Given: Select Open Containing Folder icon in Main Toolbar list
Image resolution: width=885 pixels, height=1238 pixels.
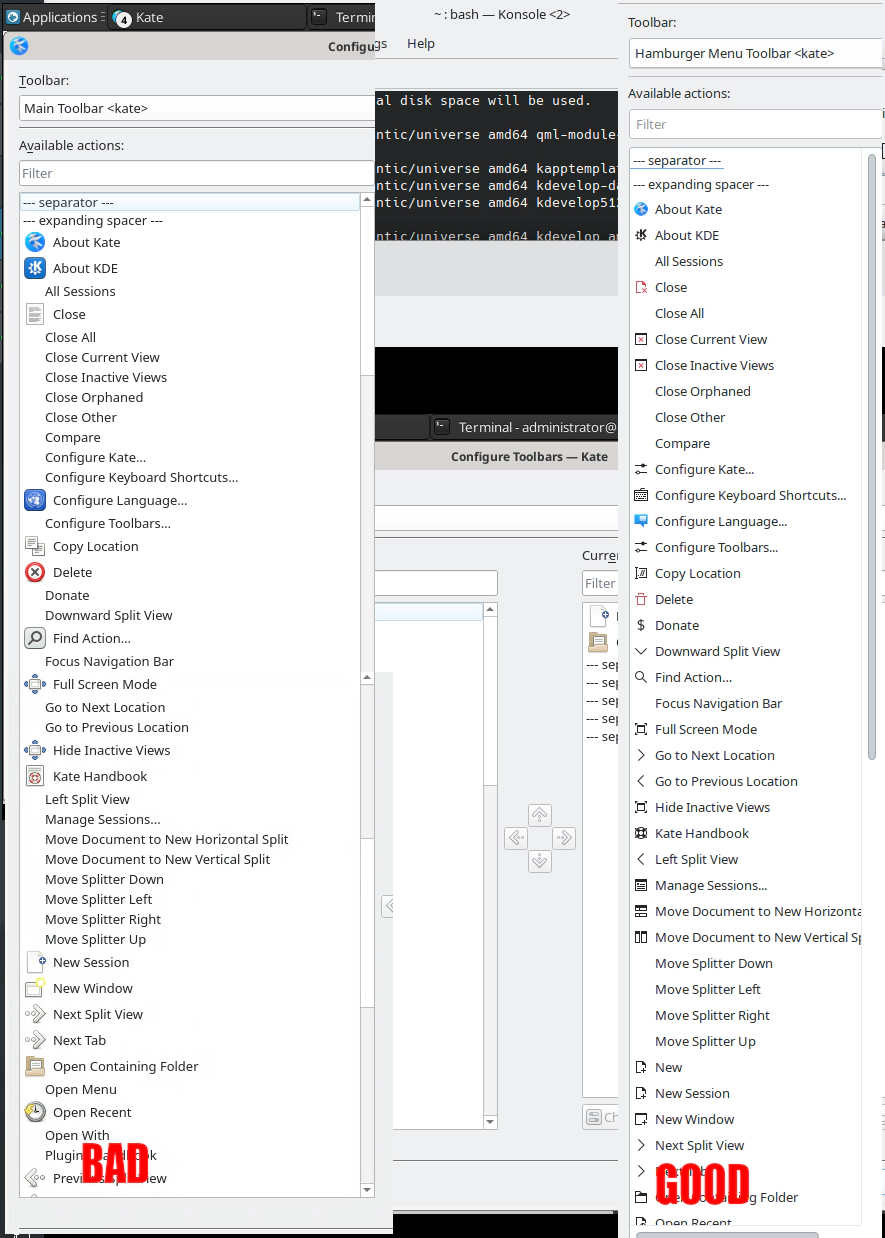Looking at the screenshot, I should (35, 1066).
